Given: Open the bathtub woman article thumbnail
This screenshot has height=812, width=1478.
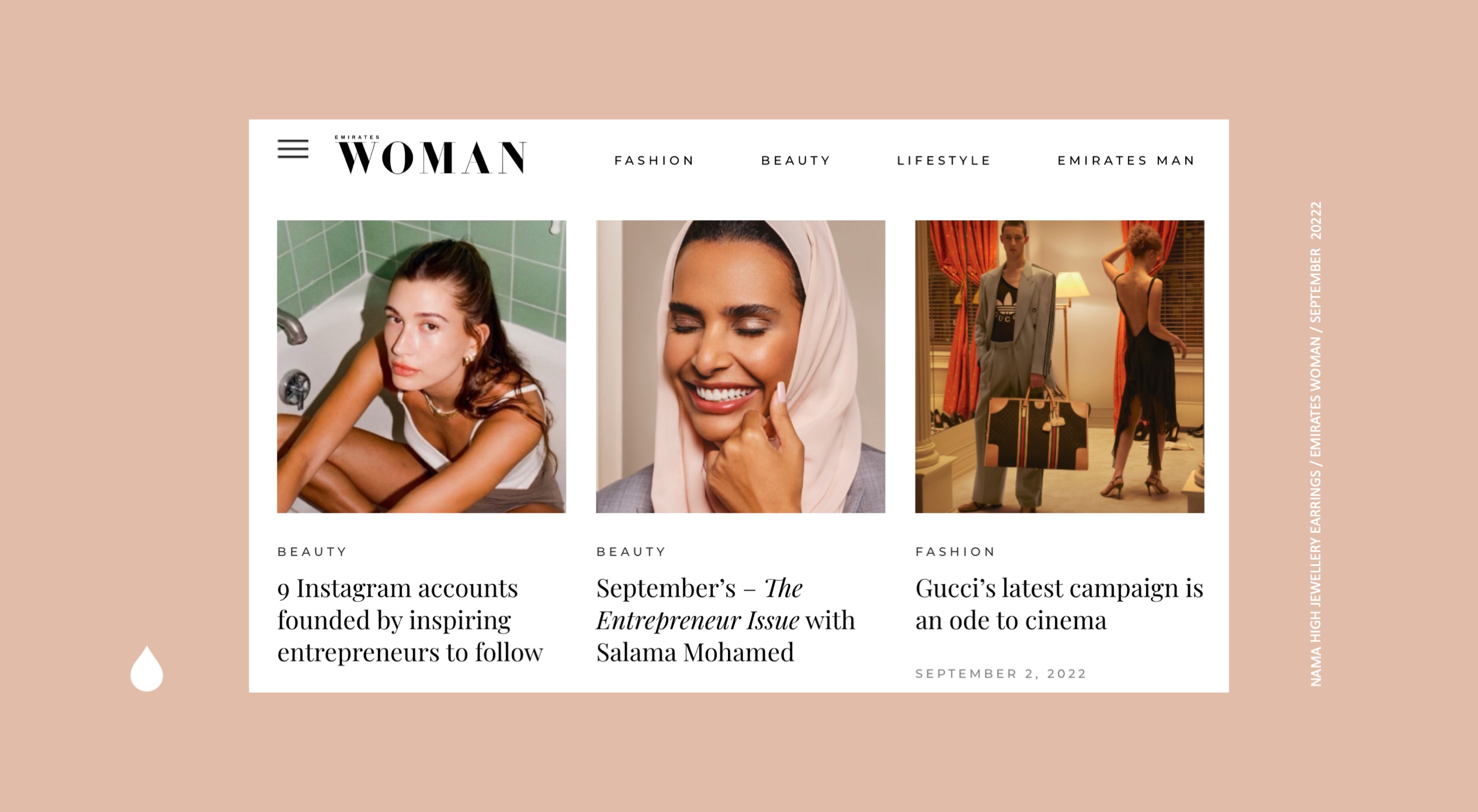Looking at the screenshot, I should tap(421, 366).
